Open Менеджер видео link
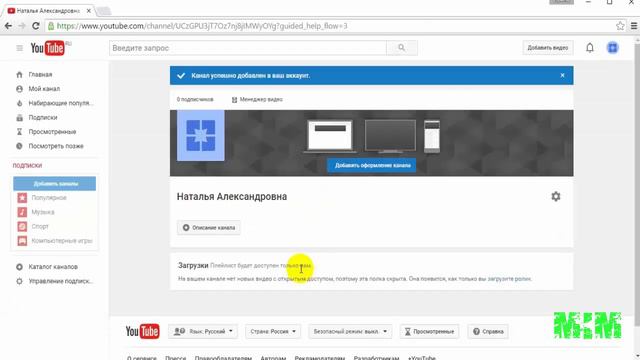Screen dimensions: 640x360 257,100
